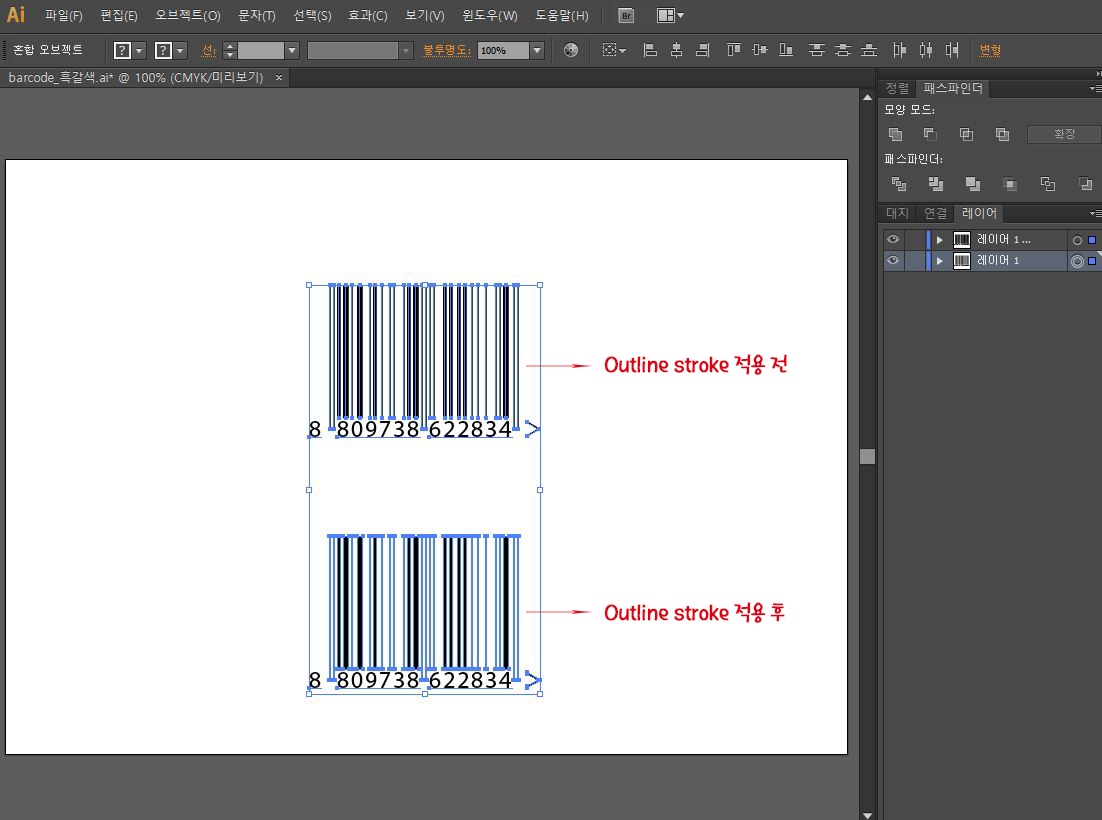Click the Unite shape mode icon
This screenshot has width=1102, height=820.
[895, 134]
